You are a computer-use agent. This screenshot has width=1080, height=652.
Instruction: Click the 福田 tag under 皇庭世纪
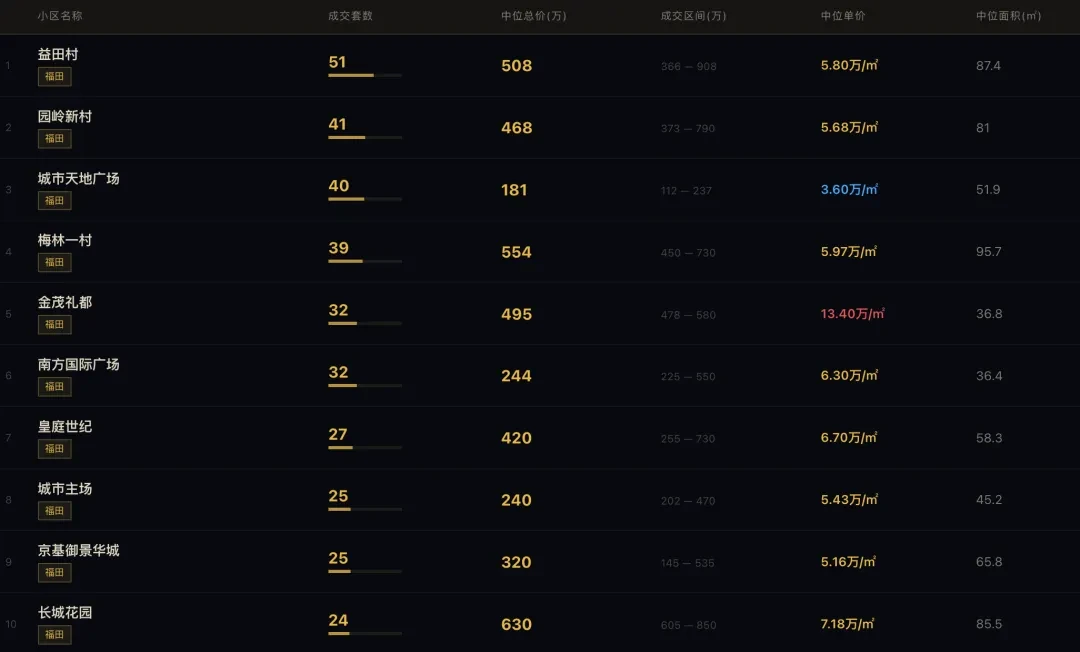coord(55,449)
